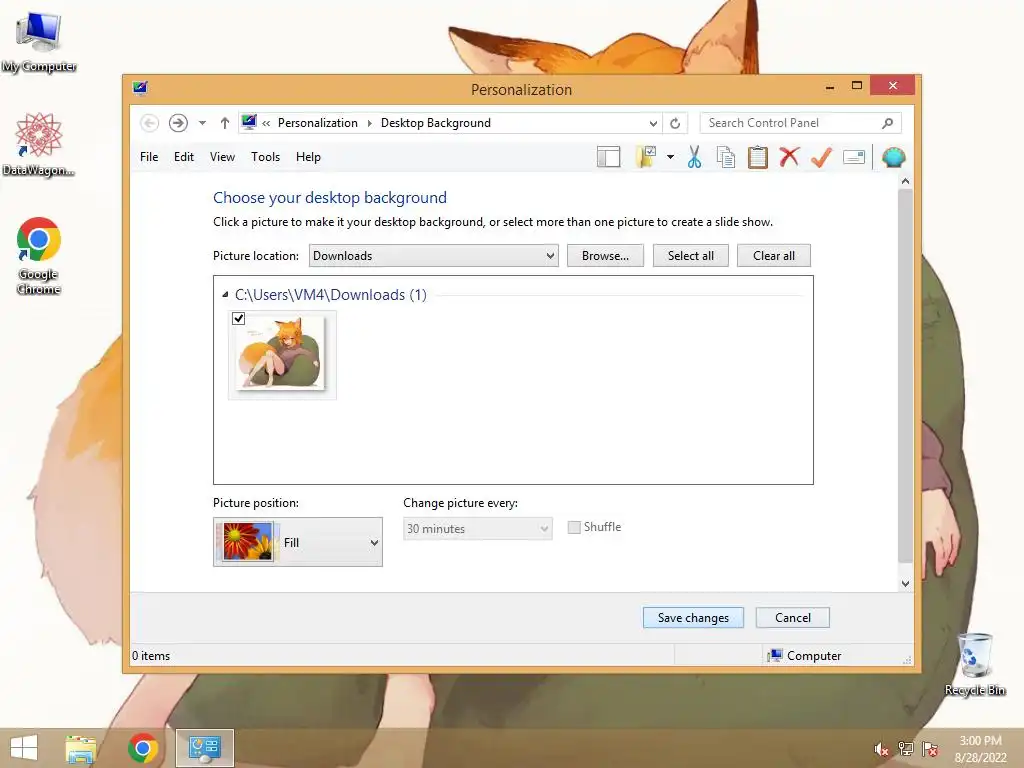Select the My Computer desktop icon

39,42
